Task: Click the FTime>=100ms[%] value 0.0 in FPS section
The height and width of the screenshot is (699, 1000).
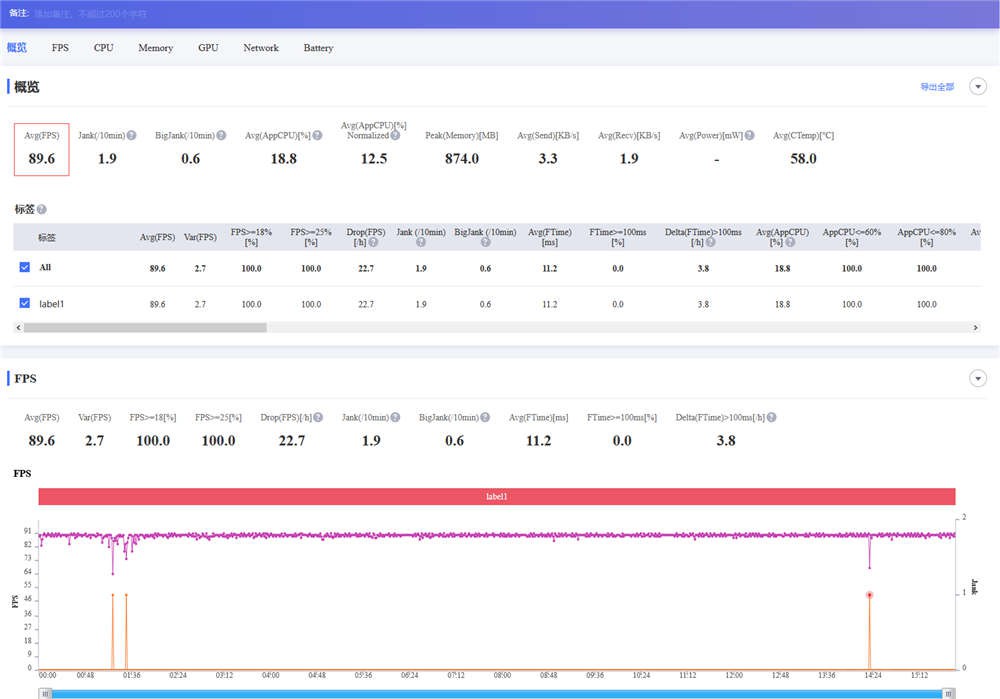Action: 622,441
